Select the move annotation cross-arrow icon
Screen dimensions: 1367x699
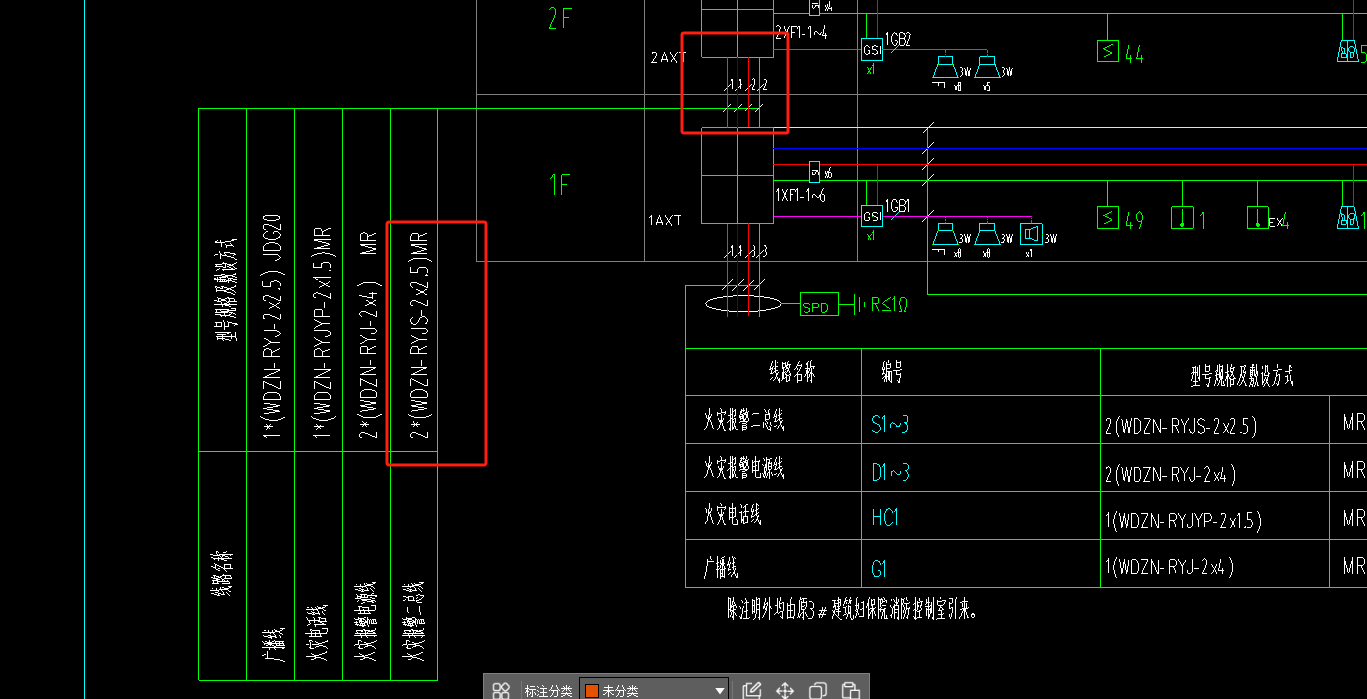tap(786, 690)
